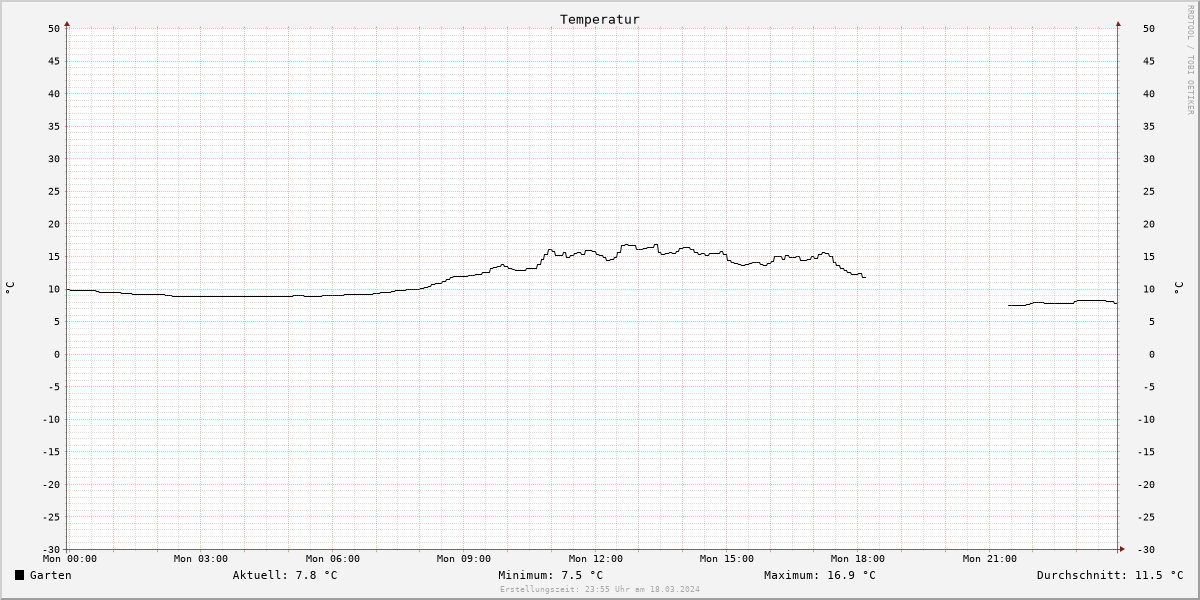1200x600 pixels.
Task: Select the Durchschnitt: 11.5 °C value
Action: (x=1110, y=575)
